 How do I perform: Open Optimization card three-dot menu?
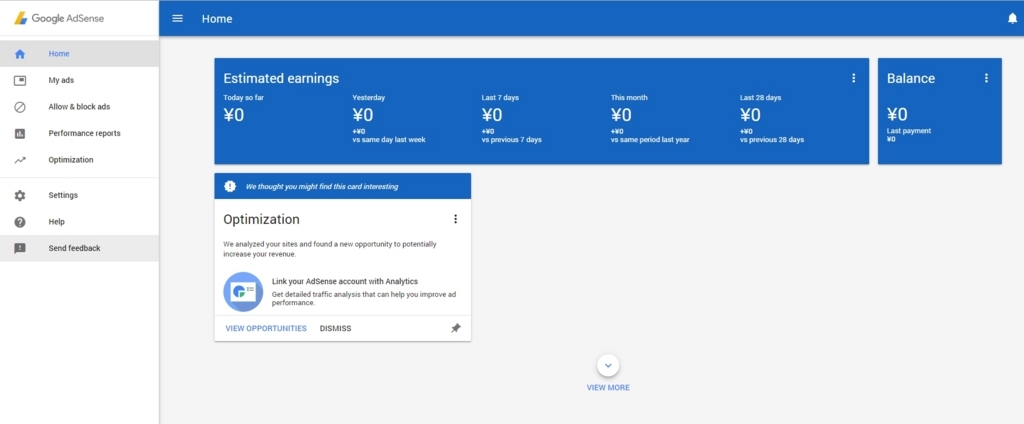[455, 219]
